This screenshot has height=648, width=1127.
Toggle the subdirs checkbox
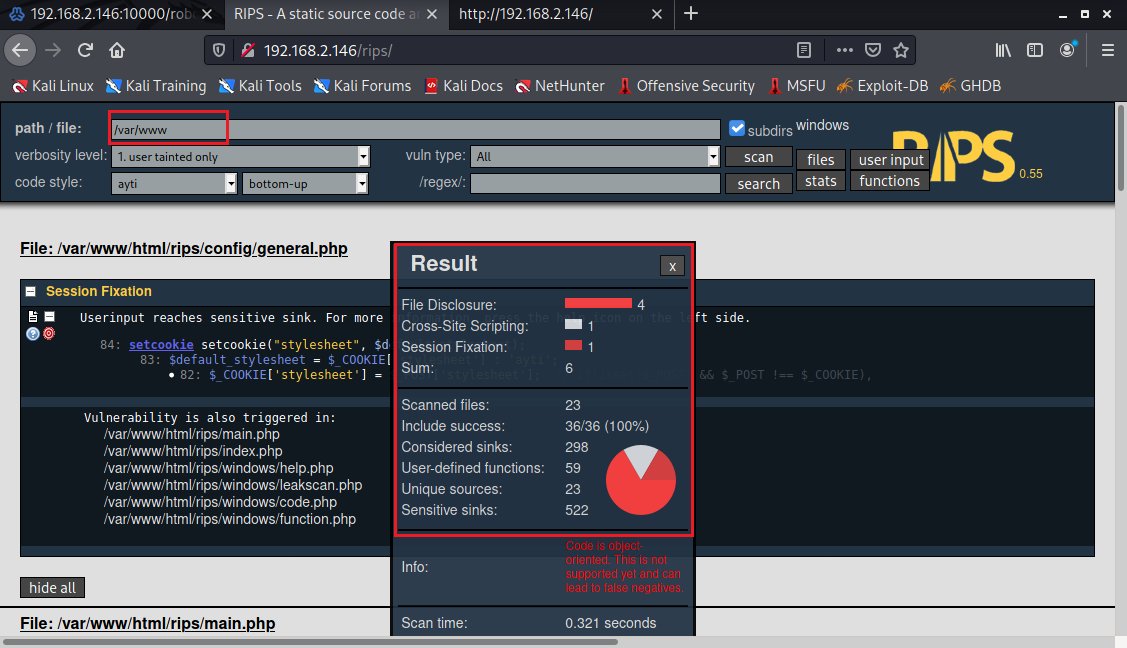[x=737, y=128]
